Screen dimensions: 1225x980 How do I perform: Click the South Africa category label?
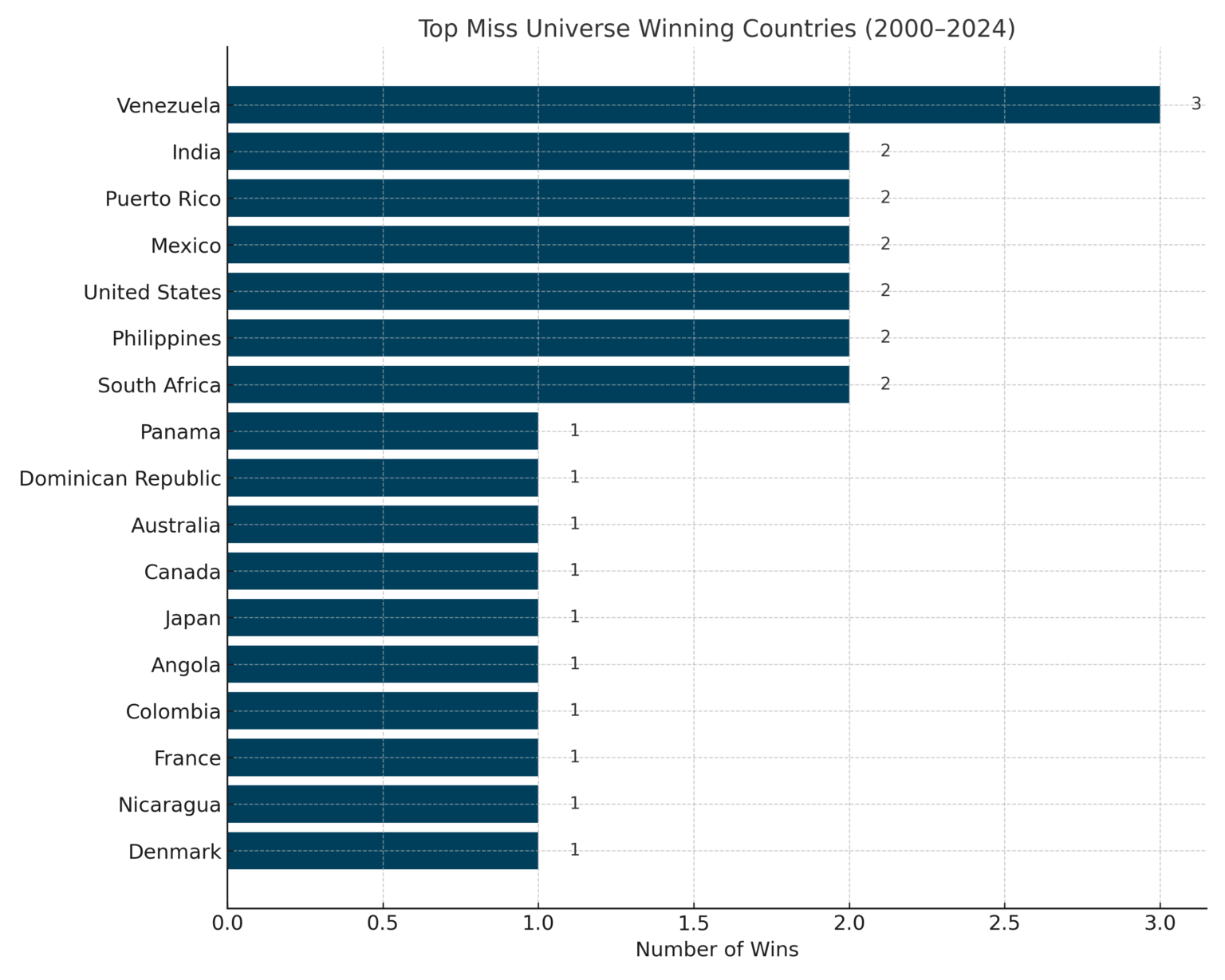pos(159,385)
